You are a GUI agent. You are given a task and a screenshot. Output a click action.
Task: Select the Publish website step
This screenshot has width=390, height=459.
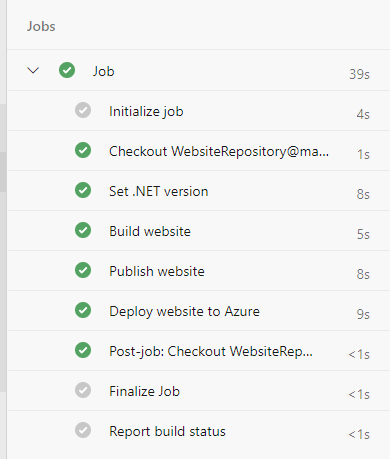coord(198,271)
